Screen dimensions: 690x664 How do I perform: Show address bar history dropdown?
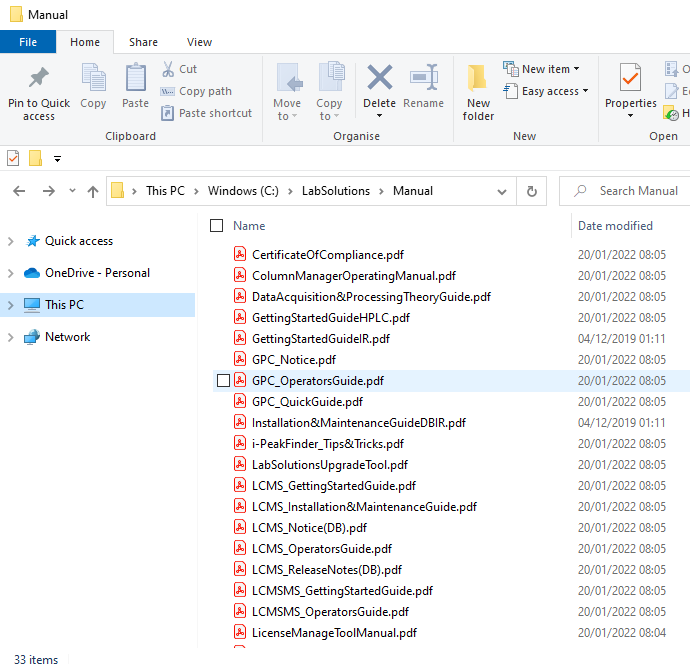click(x=502, y=191)
